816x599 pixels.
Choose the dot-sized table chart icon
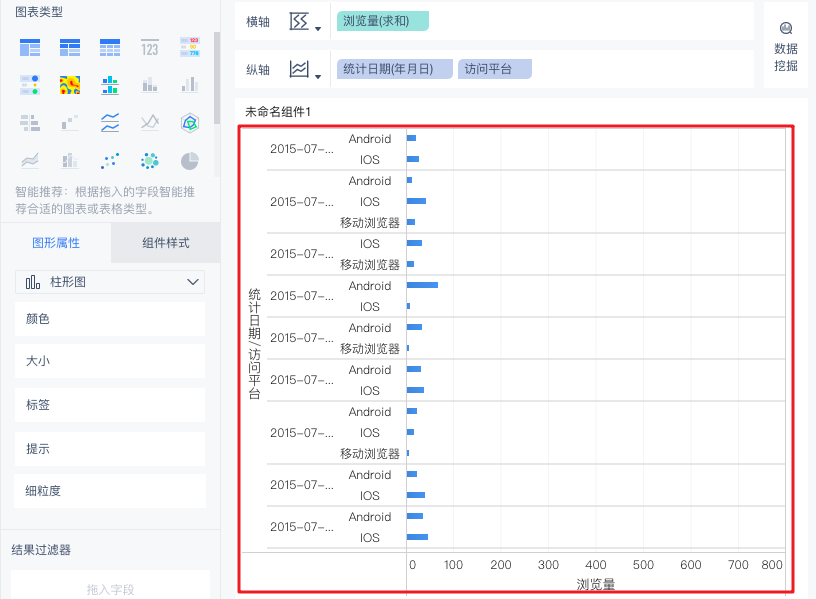tap(30, 85)
